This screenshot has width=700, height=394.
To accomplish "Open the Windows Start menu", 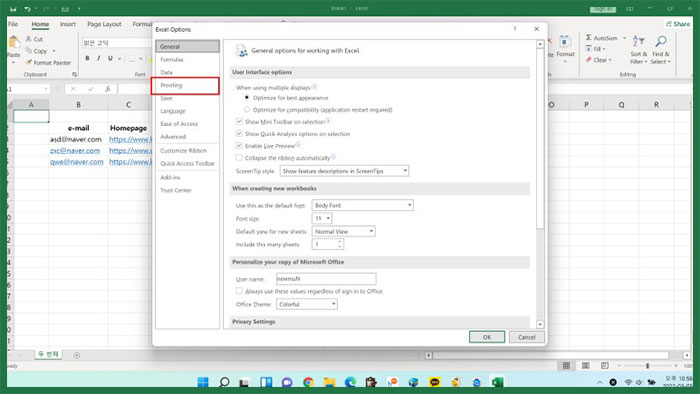I will pyautogui.click(x=203, y=382).
